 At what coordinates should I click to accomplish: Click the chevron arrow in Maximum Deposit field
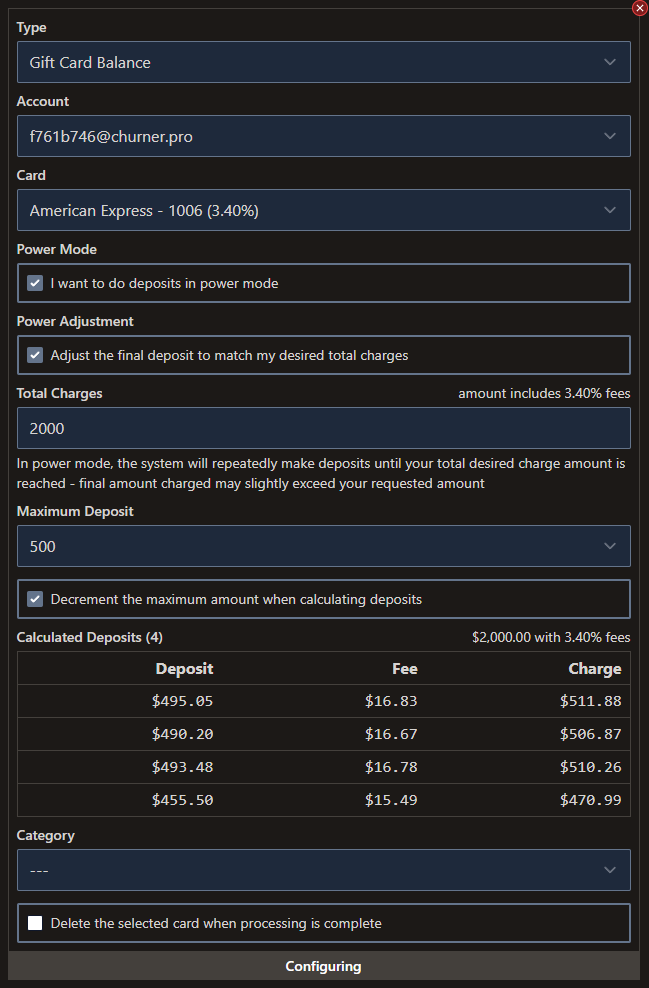click(x=610, y=546)
